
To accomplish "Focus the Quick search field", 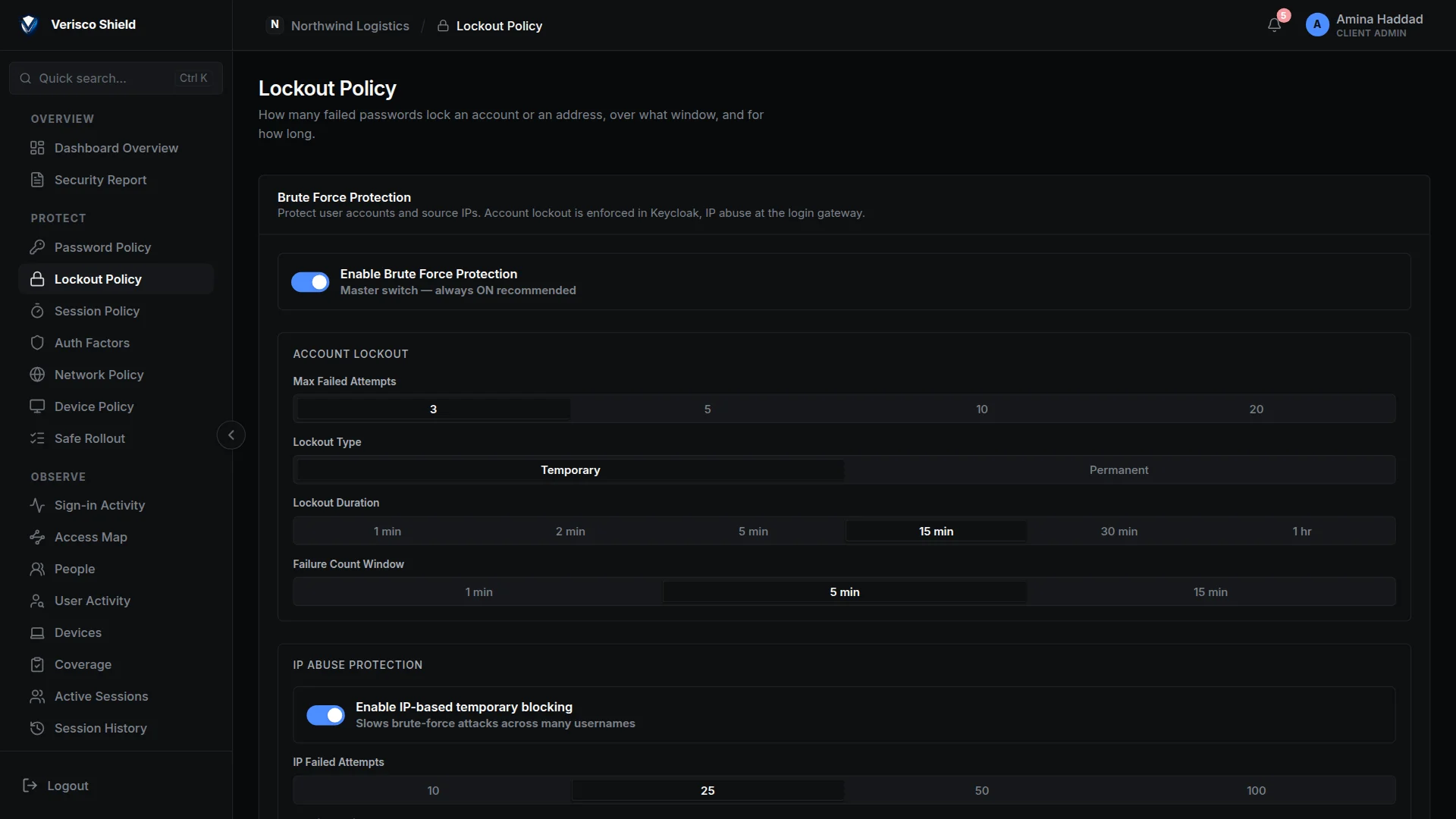I will (x=116, y=78).
